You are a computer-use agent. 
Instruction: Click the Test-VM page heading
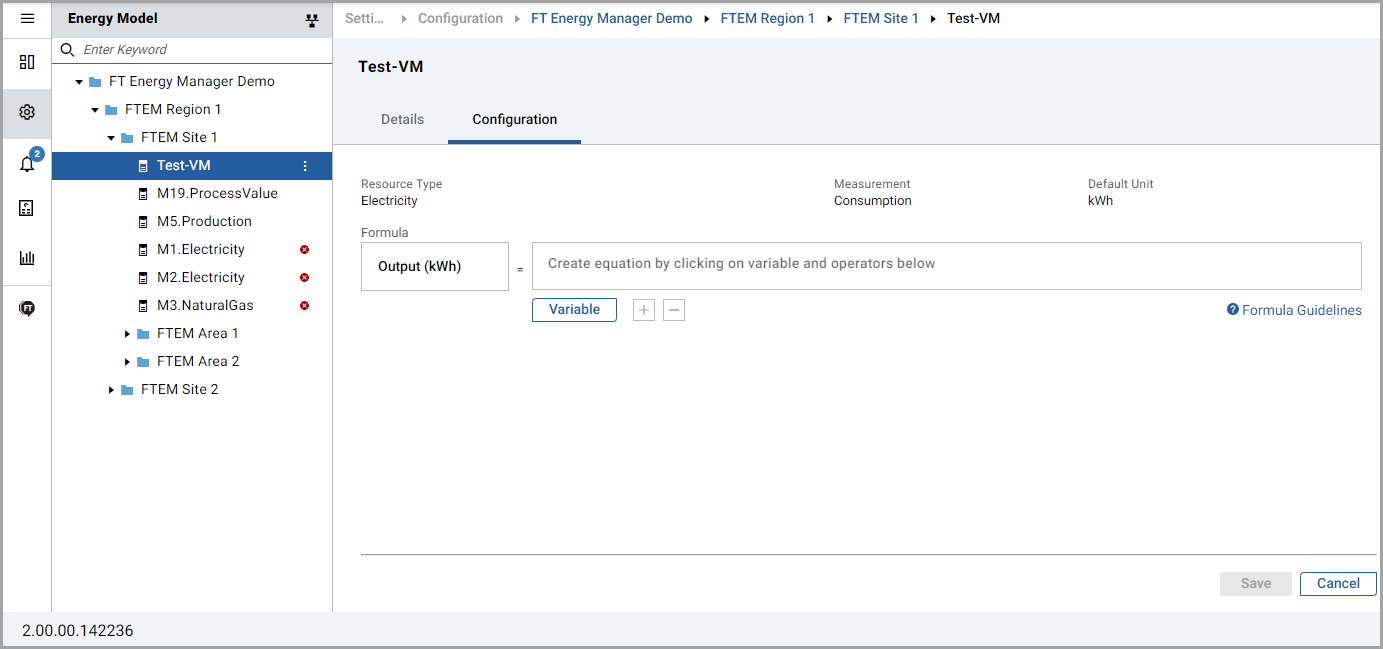coord(391,67)
